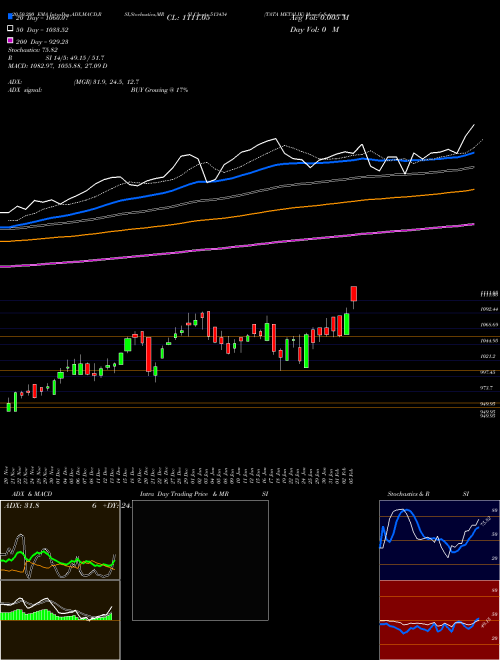Open the blue Stochastics chart thumbnail
Image resolution: width=500 pixels, height=660 pixels.
tap(439, 540)
